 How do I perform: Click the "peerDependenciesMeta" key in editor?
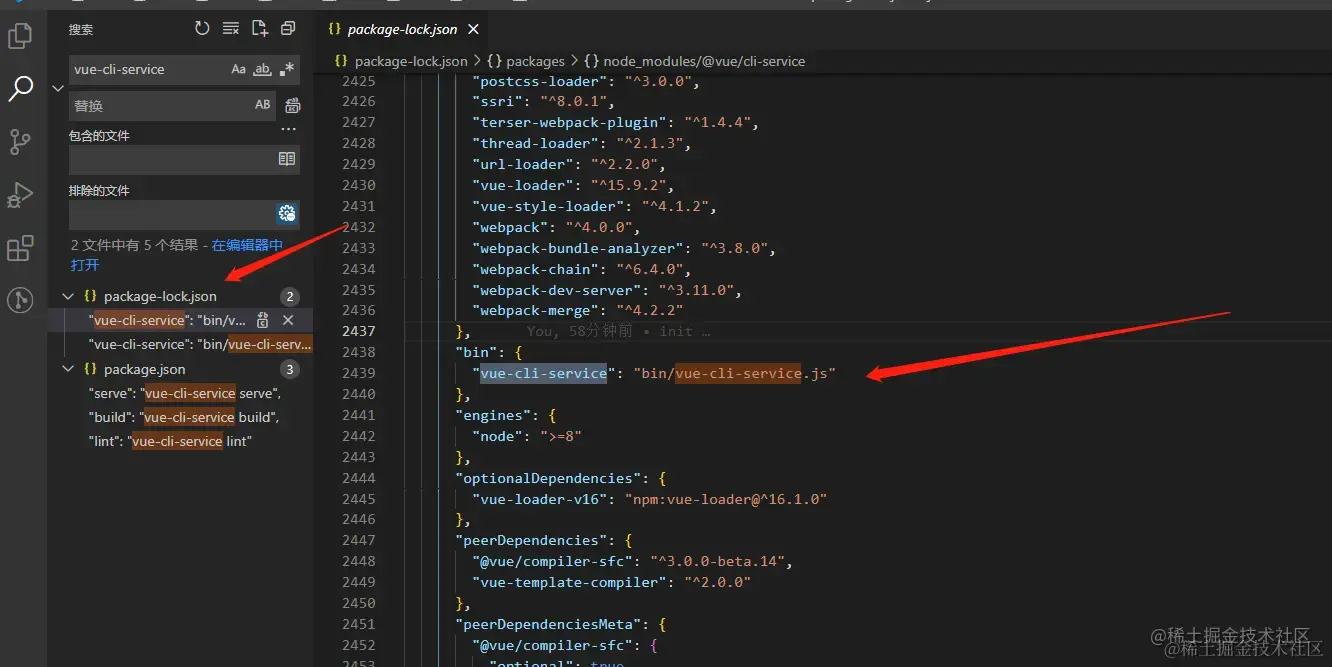click(x=548, y=624)
